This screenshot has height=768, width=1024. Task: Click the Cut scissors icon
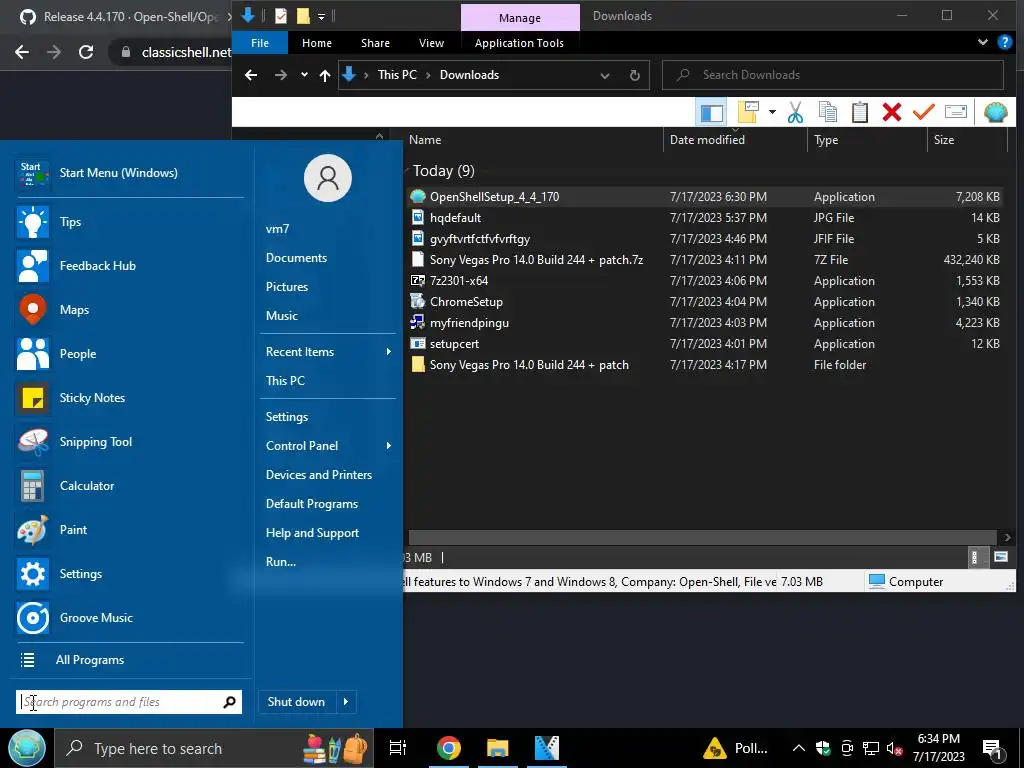coord(795,112)
